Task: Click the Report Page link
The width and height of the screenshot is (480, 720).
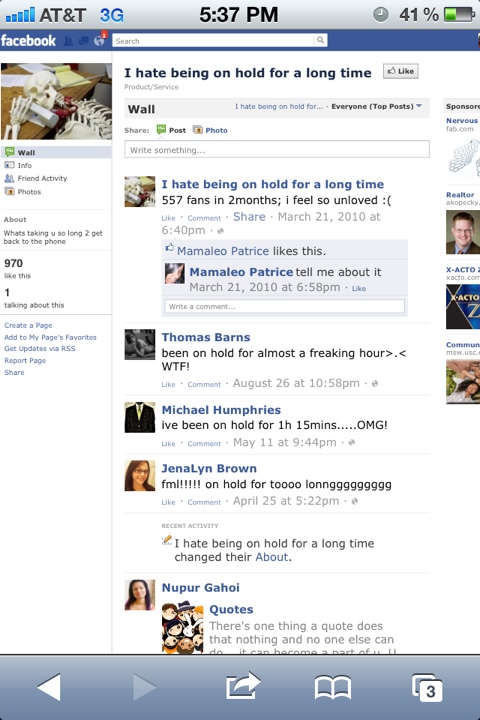Action: click(x=25, y=360)
